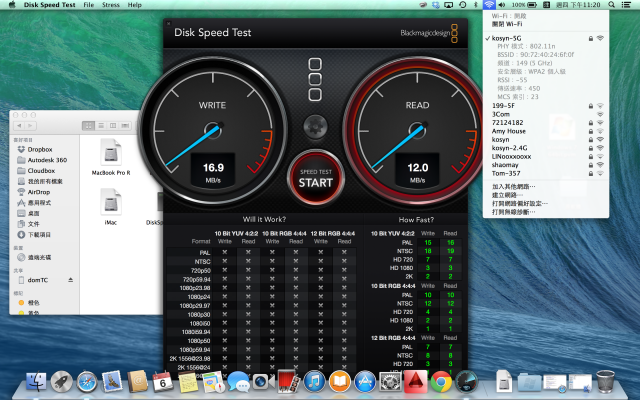Switch Finder to Cover Flow view
The height and width of the screenshot is (400, 640).
click(125, 126)
